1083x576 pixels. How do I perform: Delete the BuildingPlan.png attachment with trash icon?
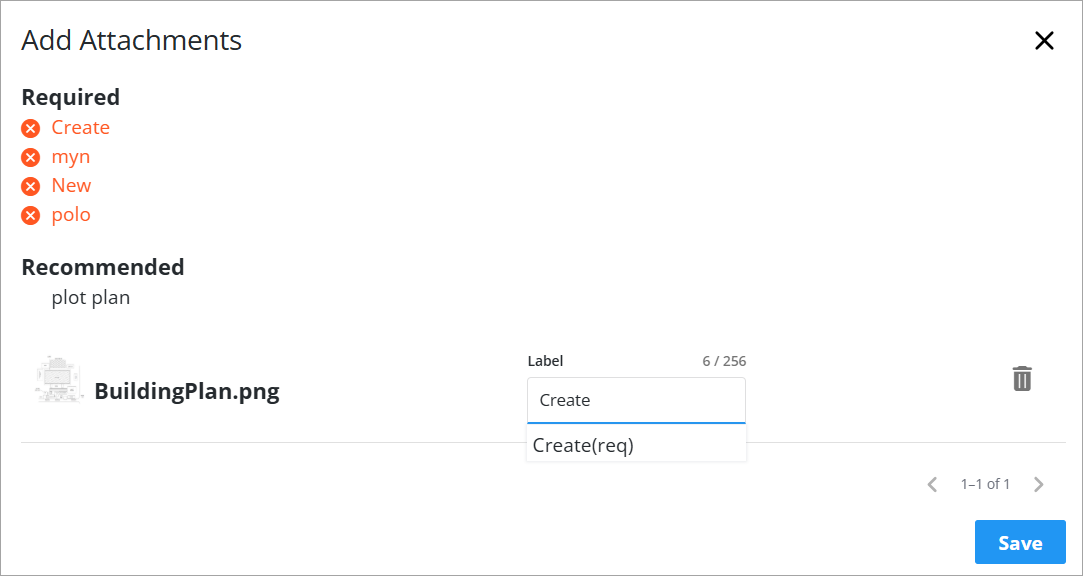pos(1021,379)
